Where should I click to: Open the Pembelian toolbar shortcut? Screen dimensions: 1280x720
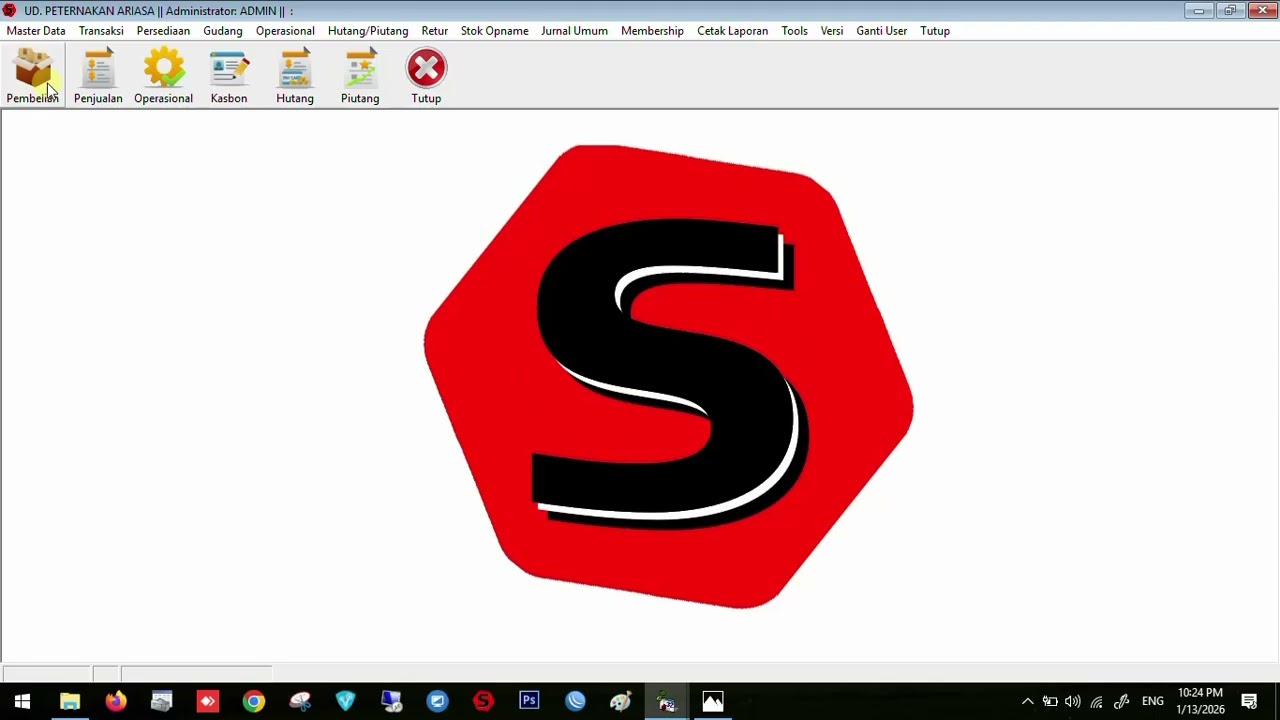click(x=33, y=76)
